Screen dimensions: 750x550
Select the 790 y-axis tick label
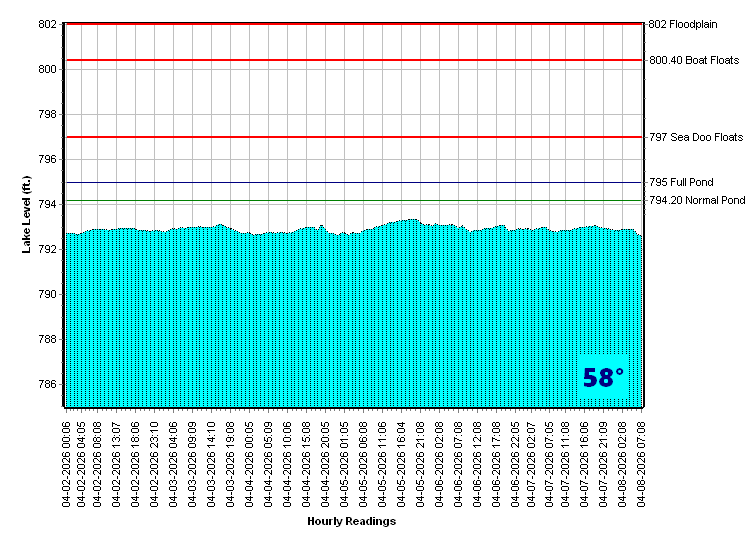point(47,295)
